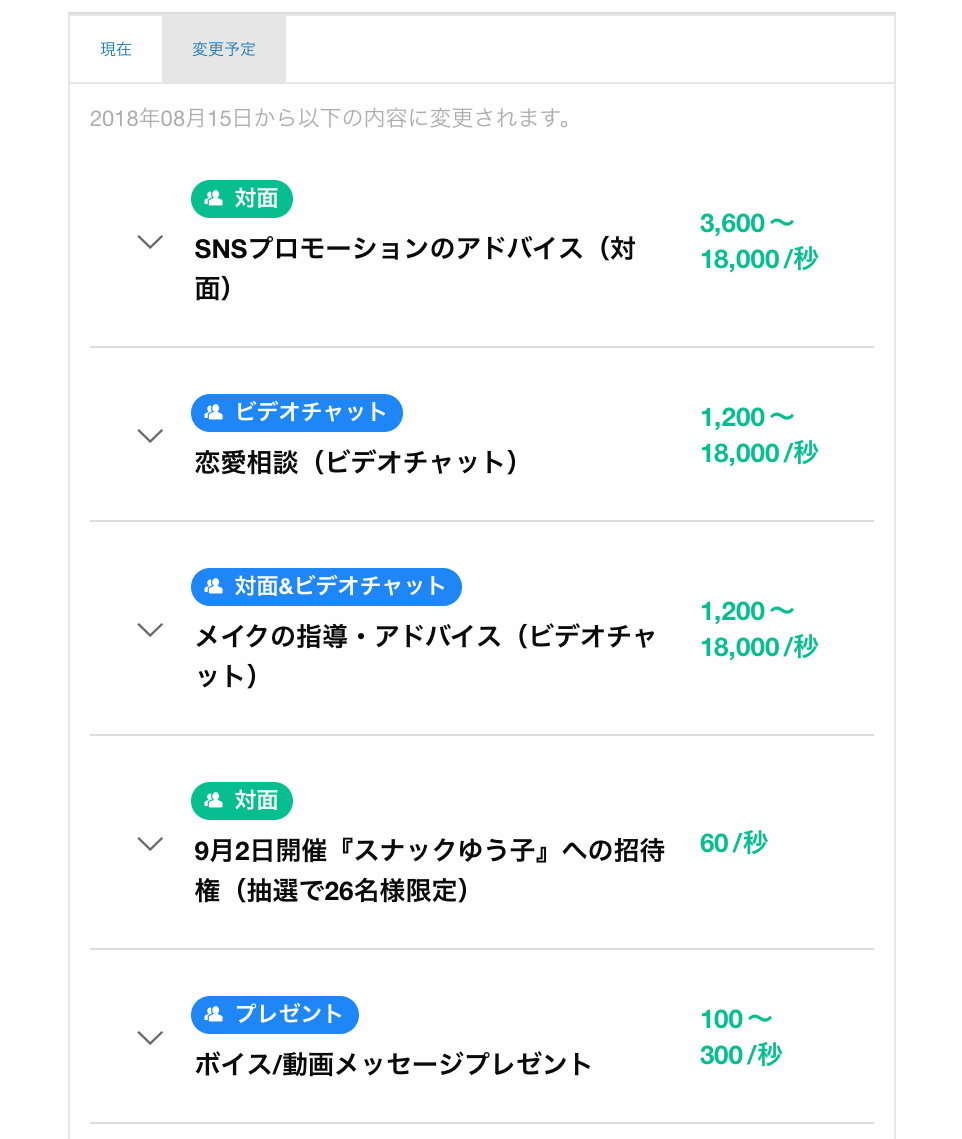Click the 60/秒 price text
Viewport: 962px width, 1139px height.
click(x=733, y=843)
